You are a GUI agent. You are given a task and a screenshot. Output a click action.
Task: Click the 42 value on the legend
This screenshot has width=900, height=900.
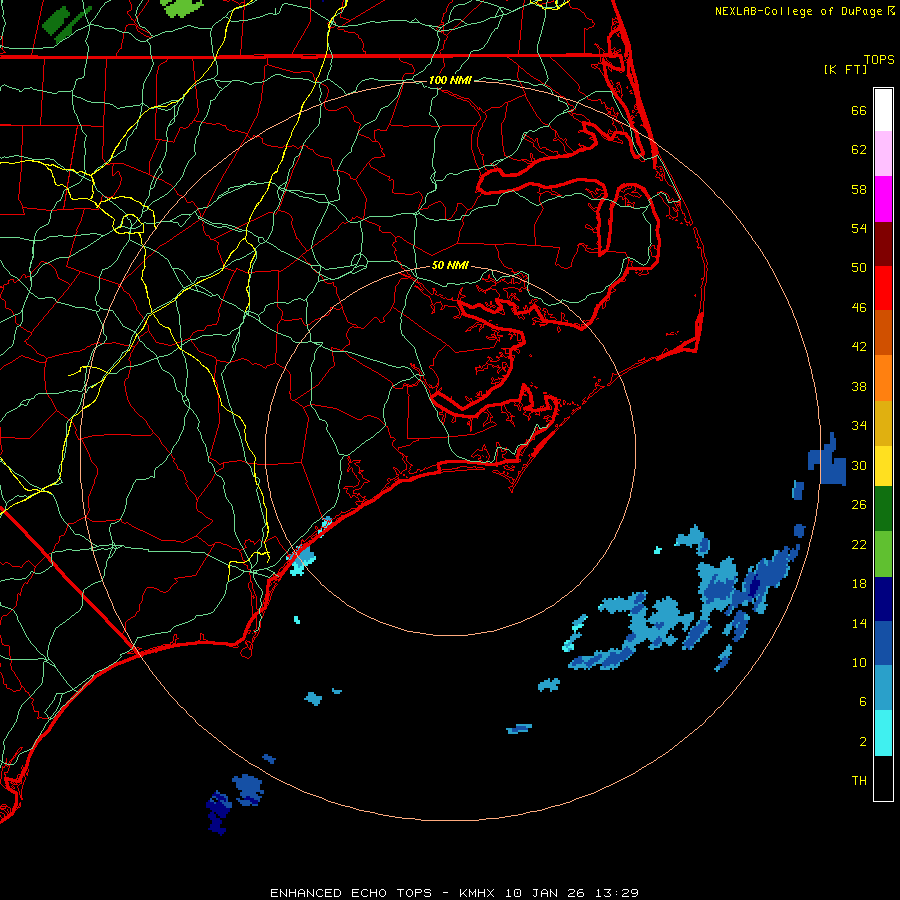pyautogui.click(x=859, y=347)
